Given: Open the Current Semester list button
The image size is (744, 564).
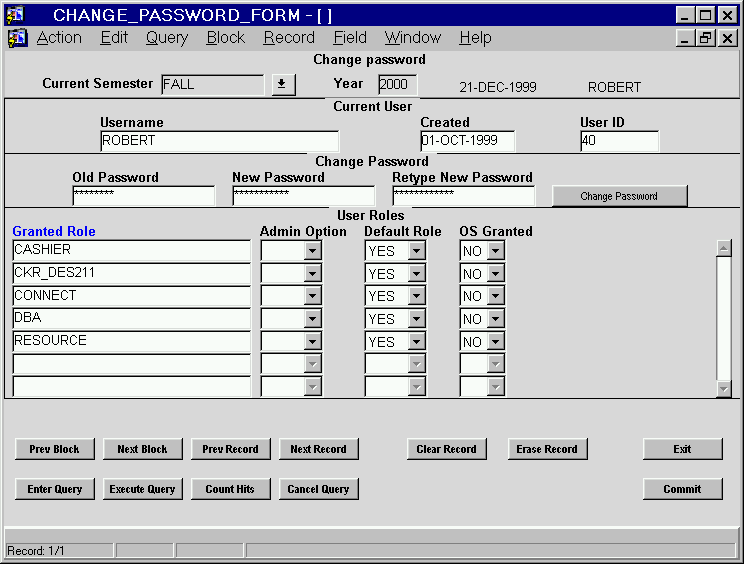Looking at the screenshot, I should (x=283, y=85).
